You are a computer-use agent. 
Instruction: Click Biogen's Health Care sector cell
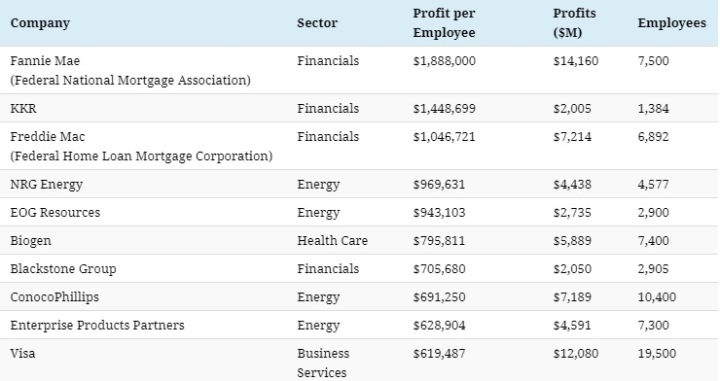(x=332, y=241)
